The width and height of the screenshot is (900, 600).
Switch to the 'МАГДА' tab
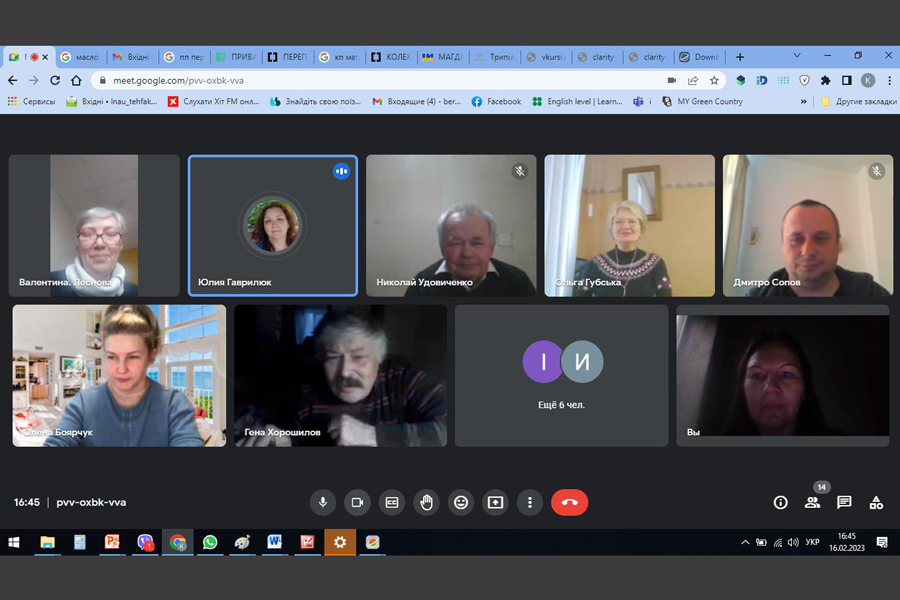[443, 57]
